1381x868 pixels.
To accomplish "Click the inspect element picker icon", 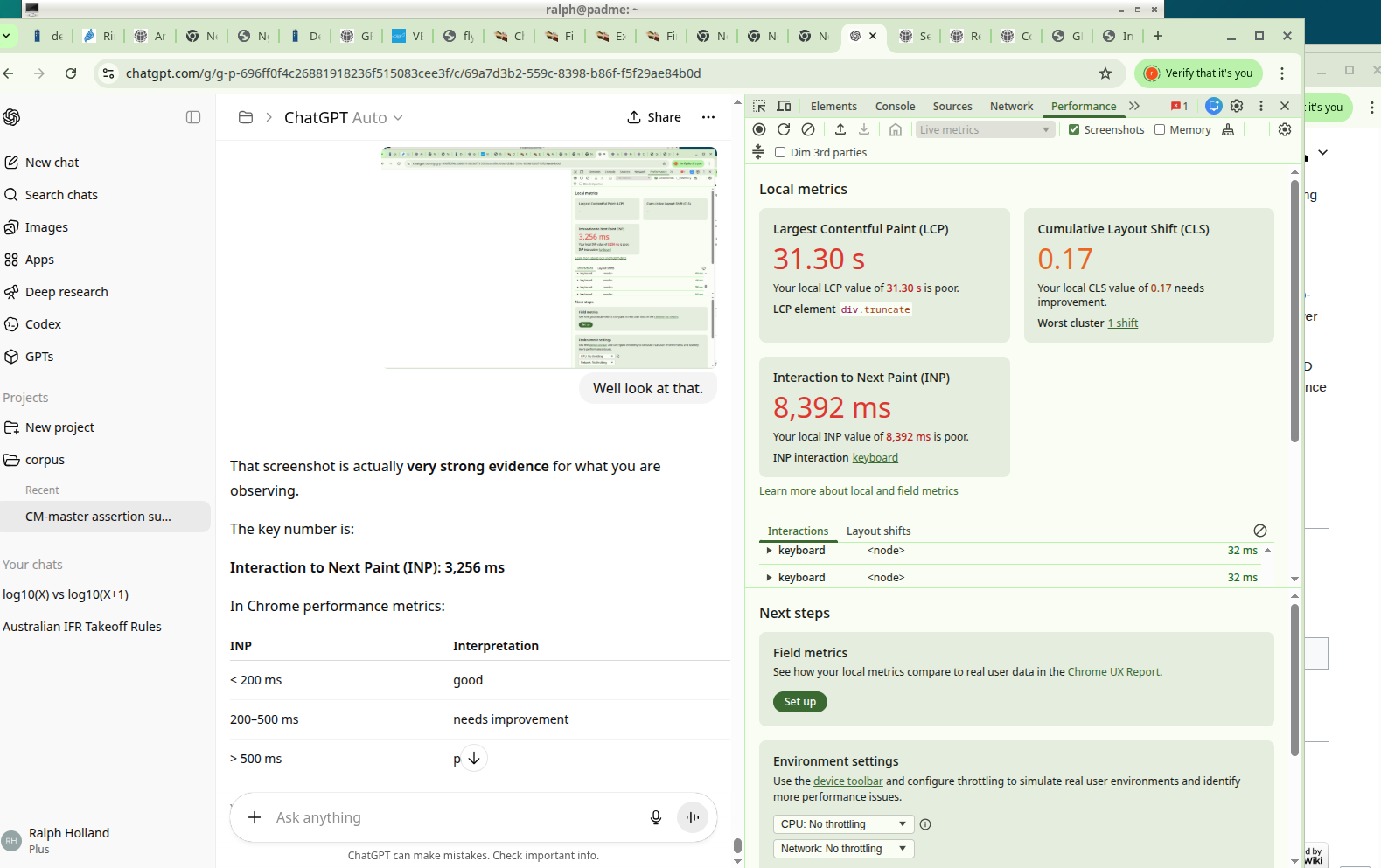I will [x=759, y=106].
